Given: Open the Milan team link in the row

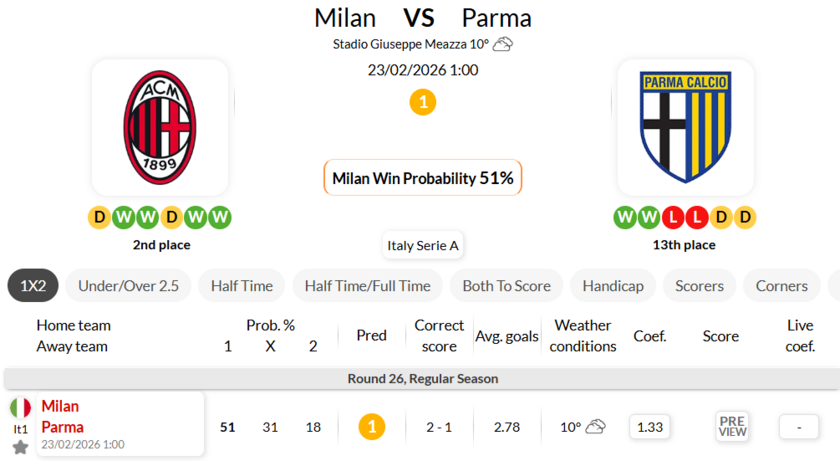Looking at the screenshot, I should click(60, 406).
